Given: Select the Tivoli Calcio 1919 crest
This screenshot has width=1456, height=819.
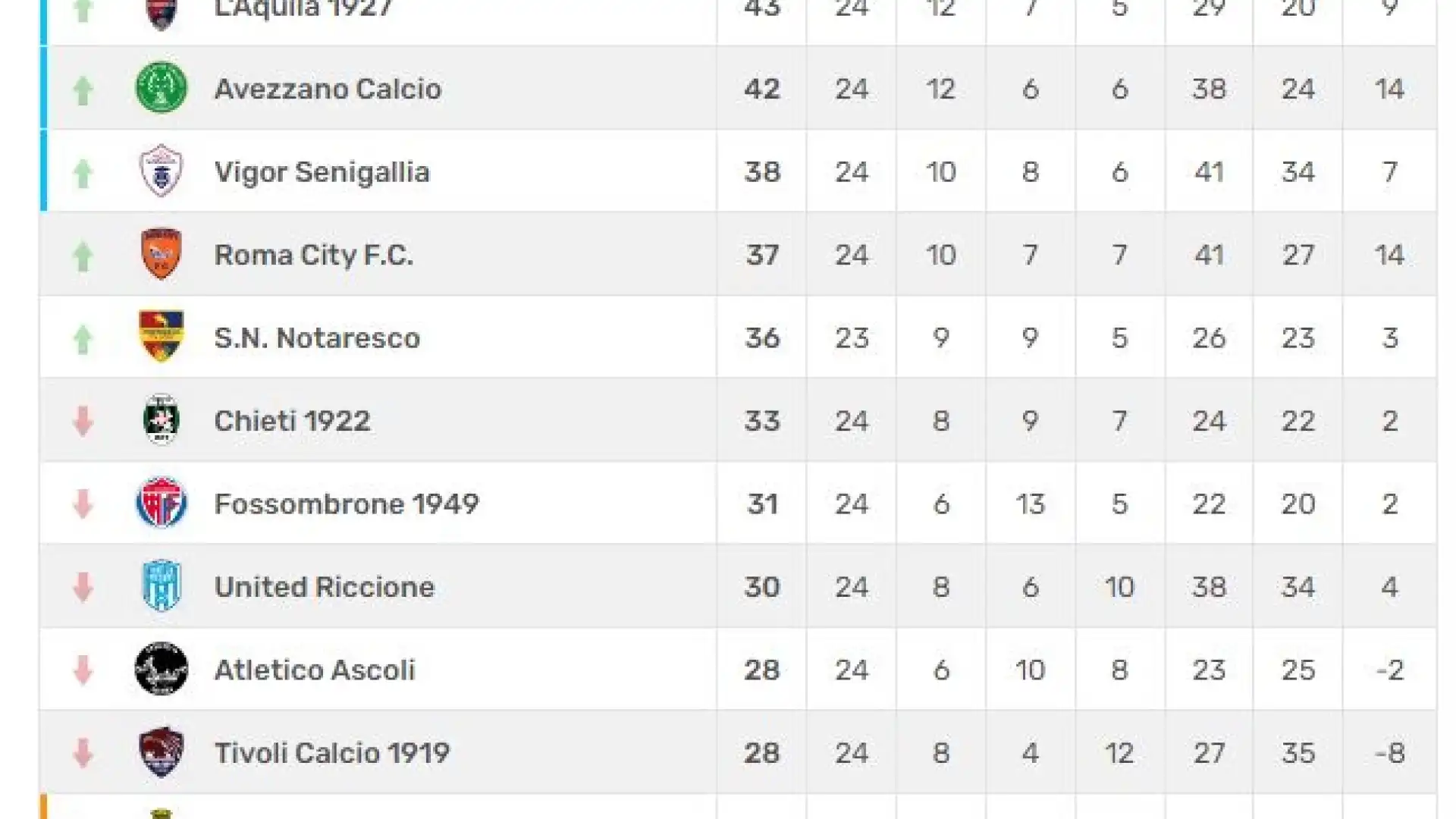Looking at the screenshot, I should coord(161,752).
